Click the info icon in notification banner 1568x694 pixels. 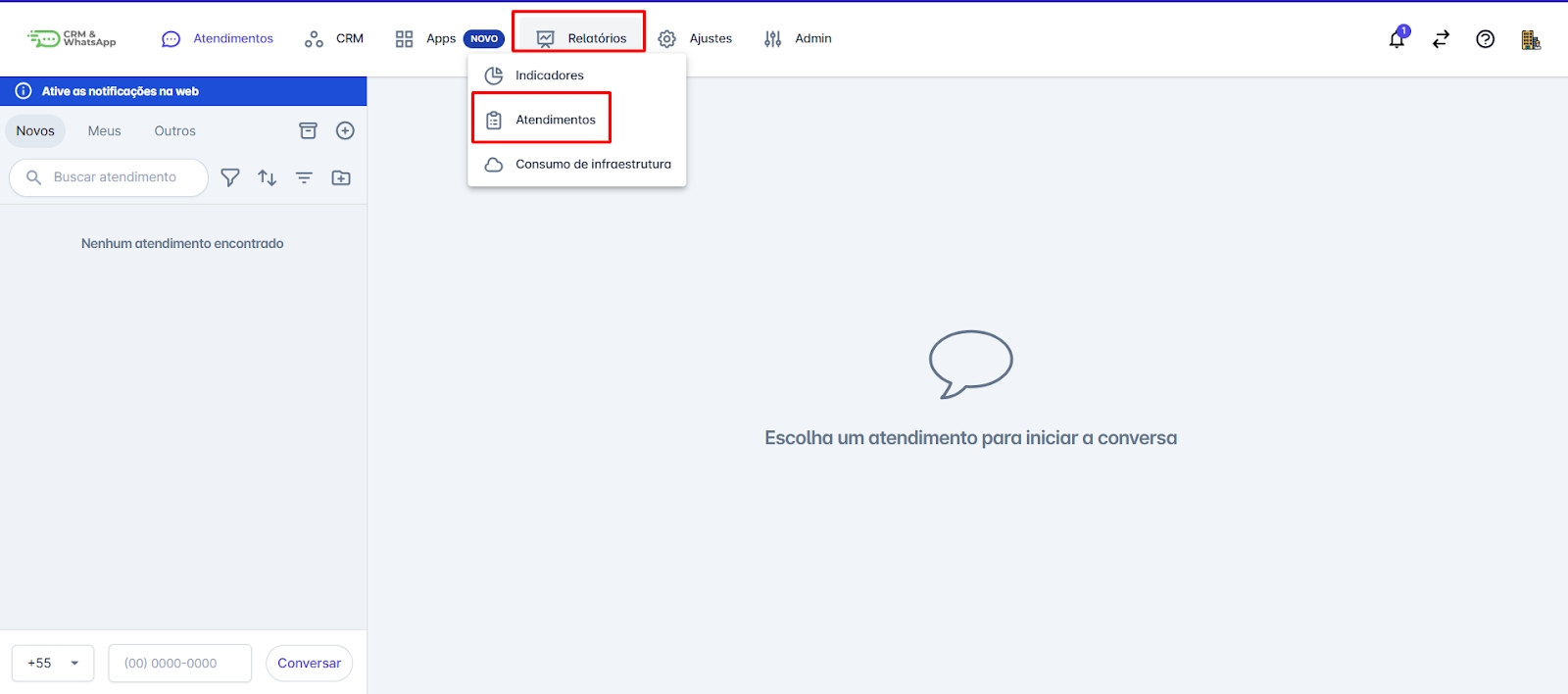pyautogui.click(x=24, y=91)
